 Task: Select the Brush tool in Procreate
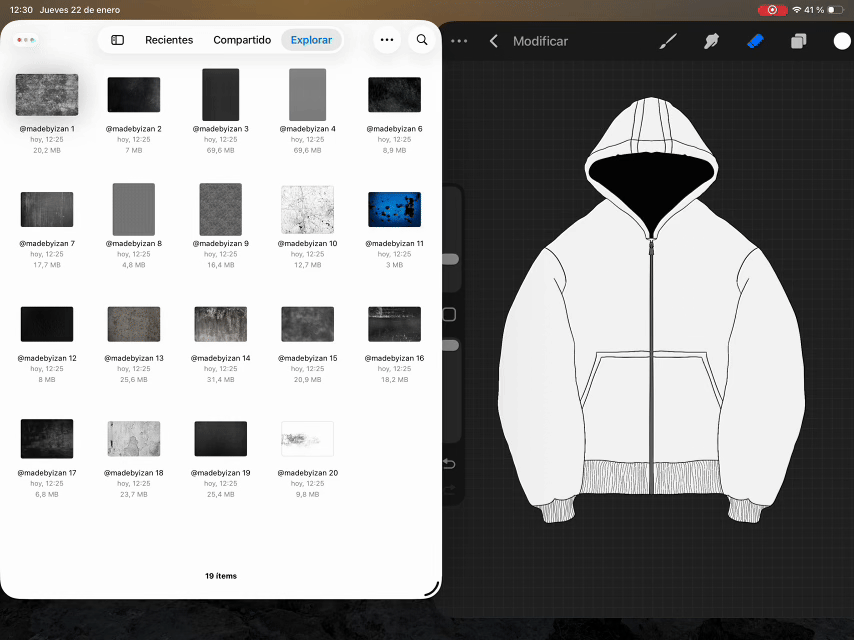[668, 41]
